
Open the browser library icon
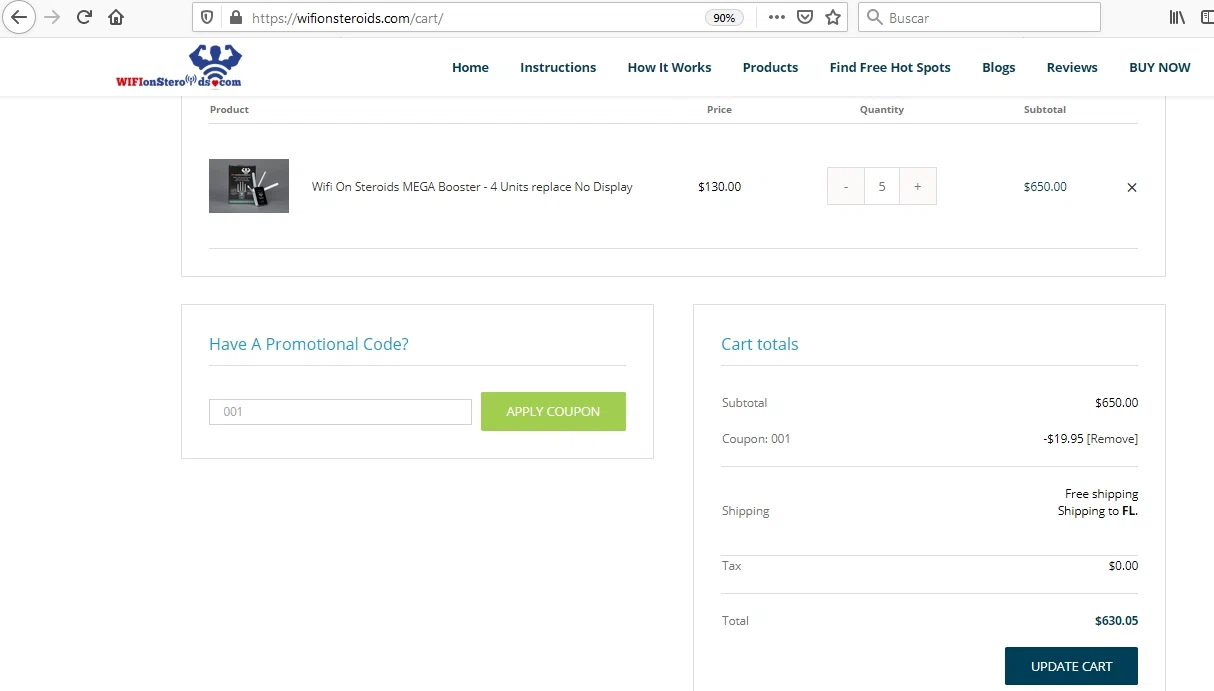1178,17
